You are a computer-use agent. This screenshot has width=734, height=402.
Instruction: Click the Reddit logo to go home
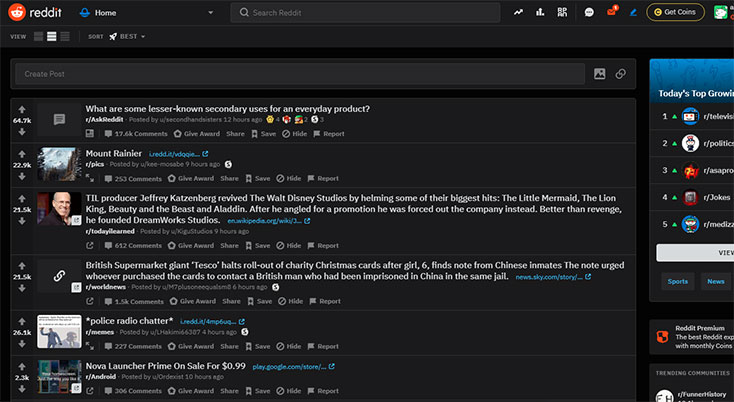click(x=33, y=13)
